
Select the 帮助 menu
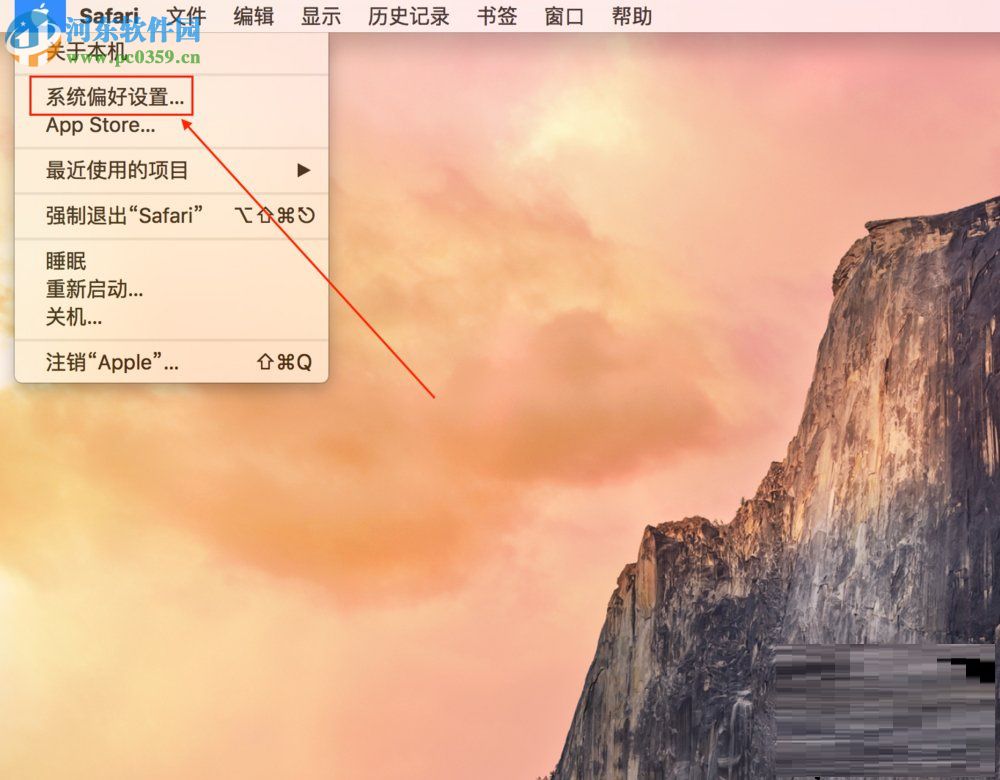click(630, 15)
